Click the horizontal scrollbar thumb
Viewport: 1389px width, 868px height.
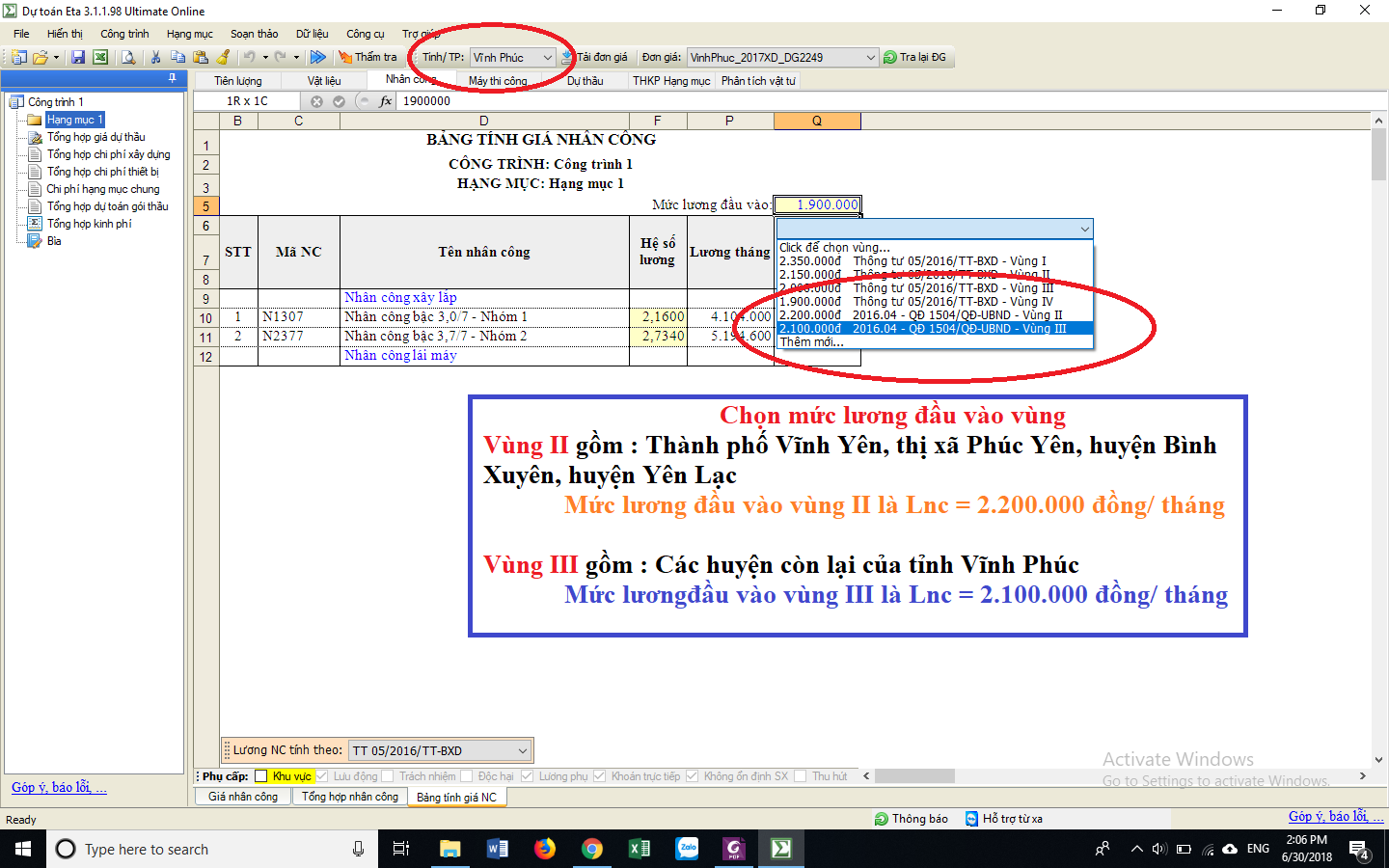(x=913, y=776)
